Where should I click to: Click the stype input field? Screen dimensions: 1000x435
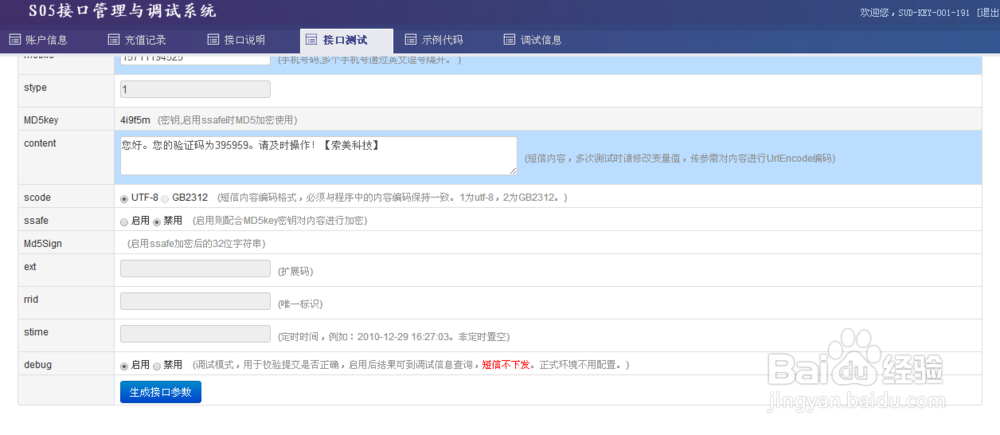(x=195, y=89)
